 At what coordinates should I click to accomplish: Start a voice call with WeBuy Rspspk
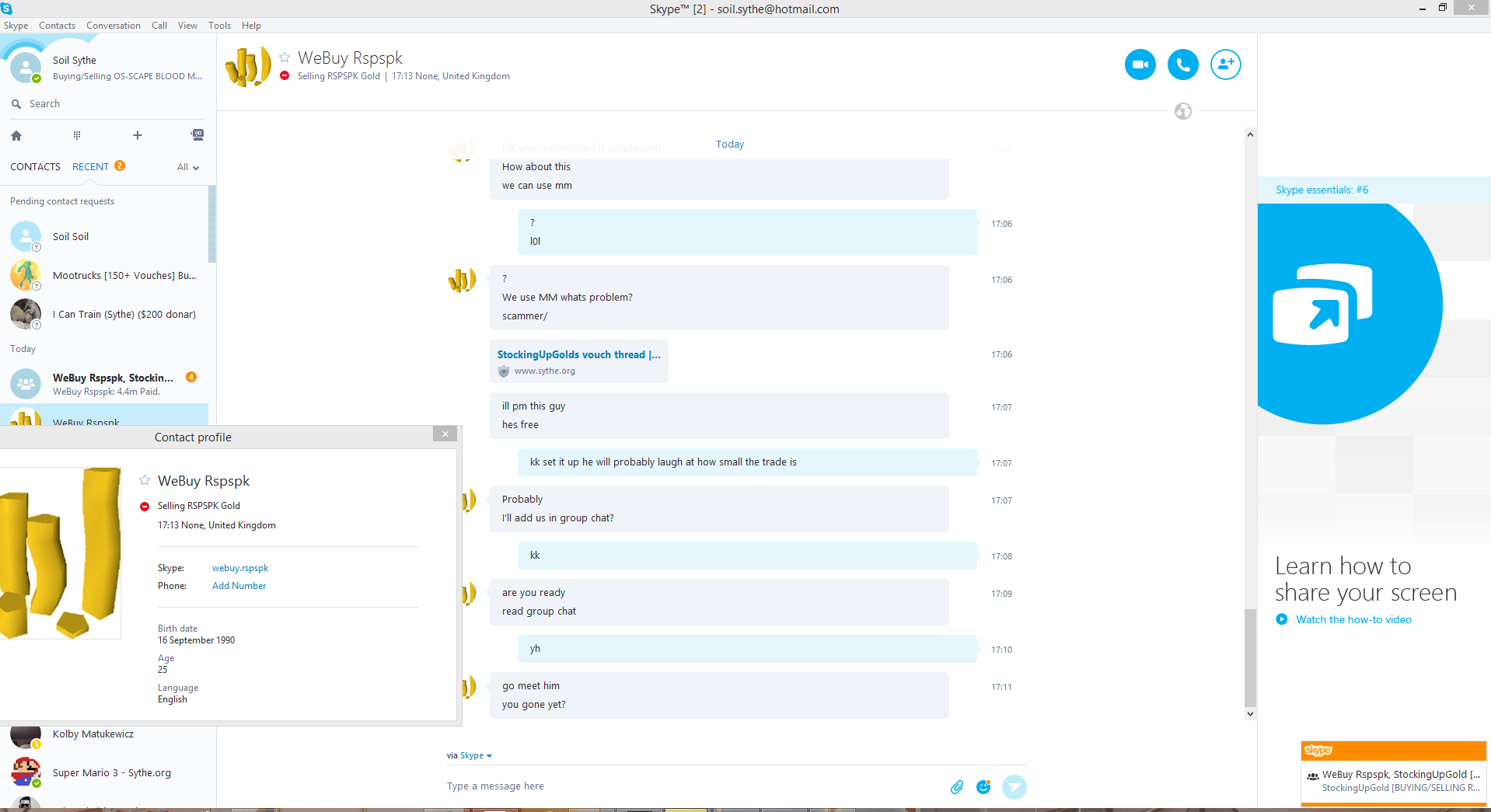point(1182,64)
